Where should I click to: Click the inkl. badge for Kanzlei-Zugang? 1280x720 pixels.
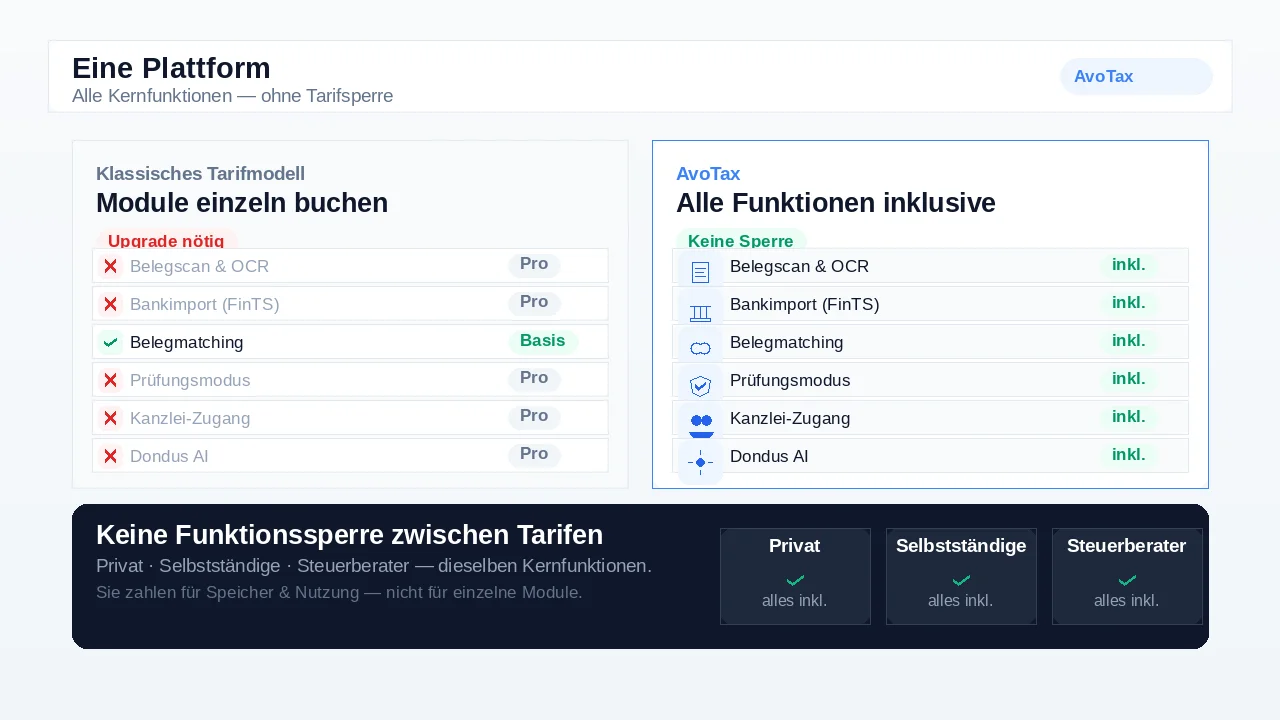click(x=1129, y=416)
